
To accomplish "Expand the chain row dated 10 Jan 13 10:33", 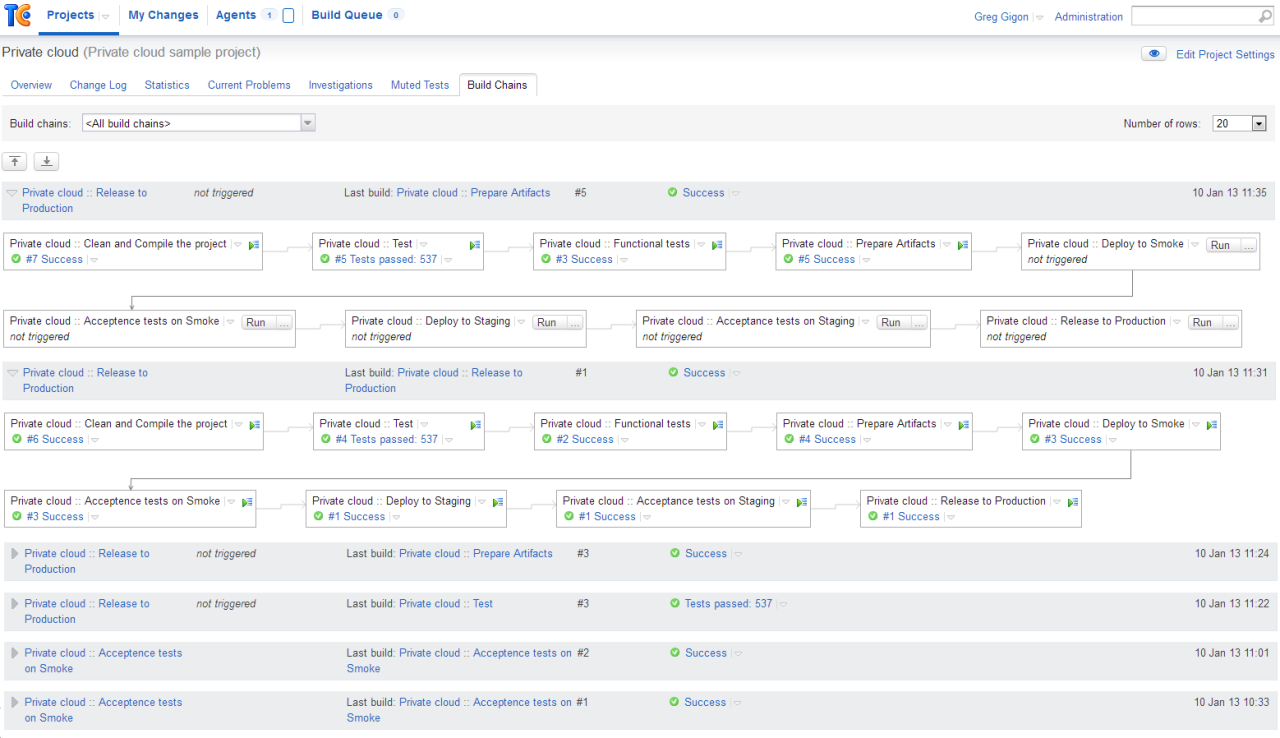I will [14, 702].
